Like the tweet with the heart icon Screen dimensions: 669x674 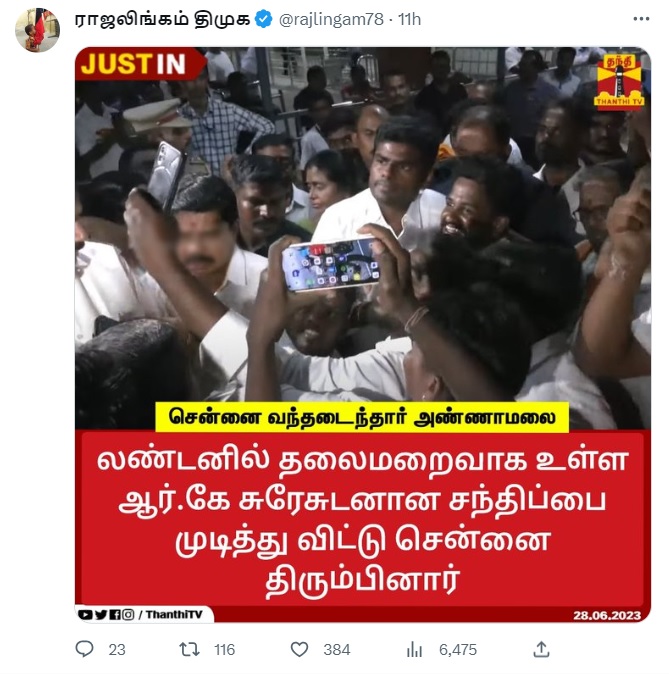tap(299, 649)
